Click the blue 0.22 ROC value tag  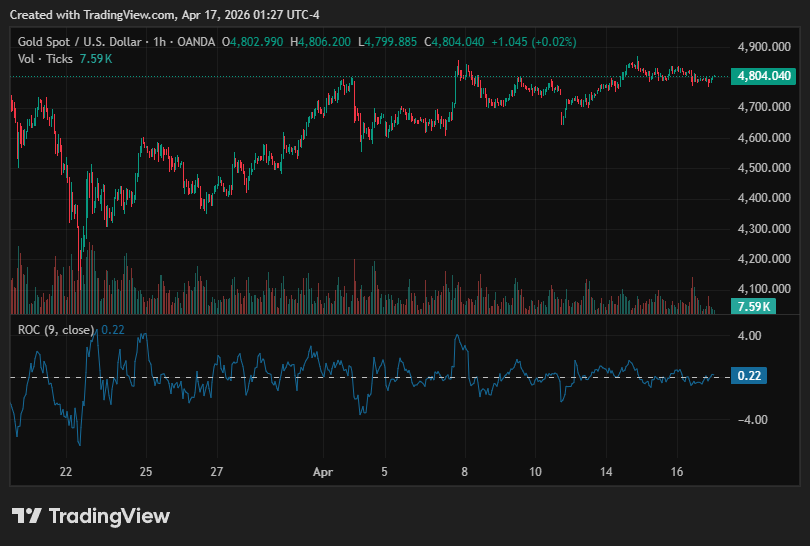tap(749, 376)
